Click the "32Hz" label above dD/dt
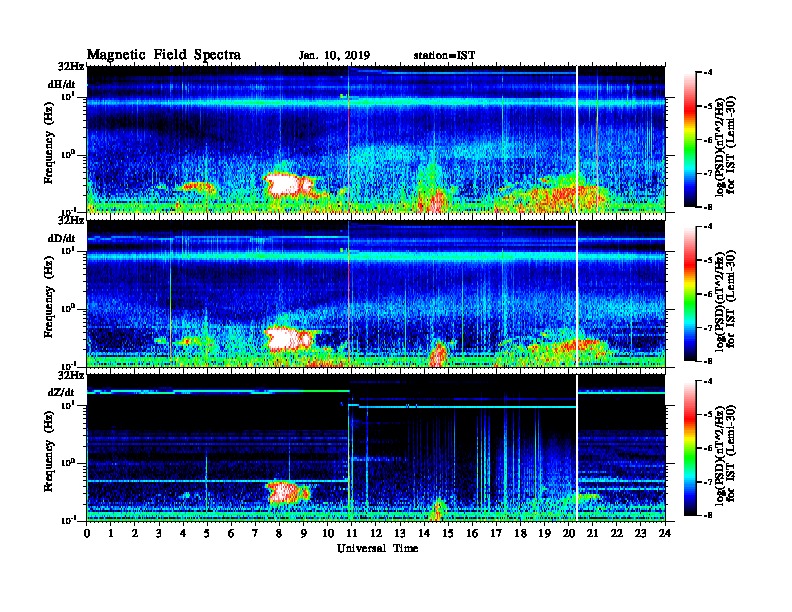792x612 pixels. 71,221
